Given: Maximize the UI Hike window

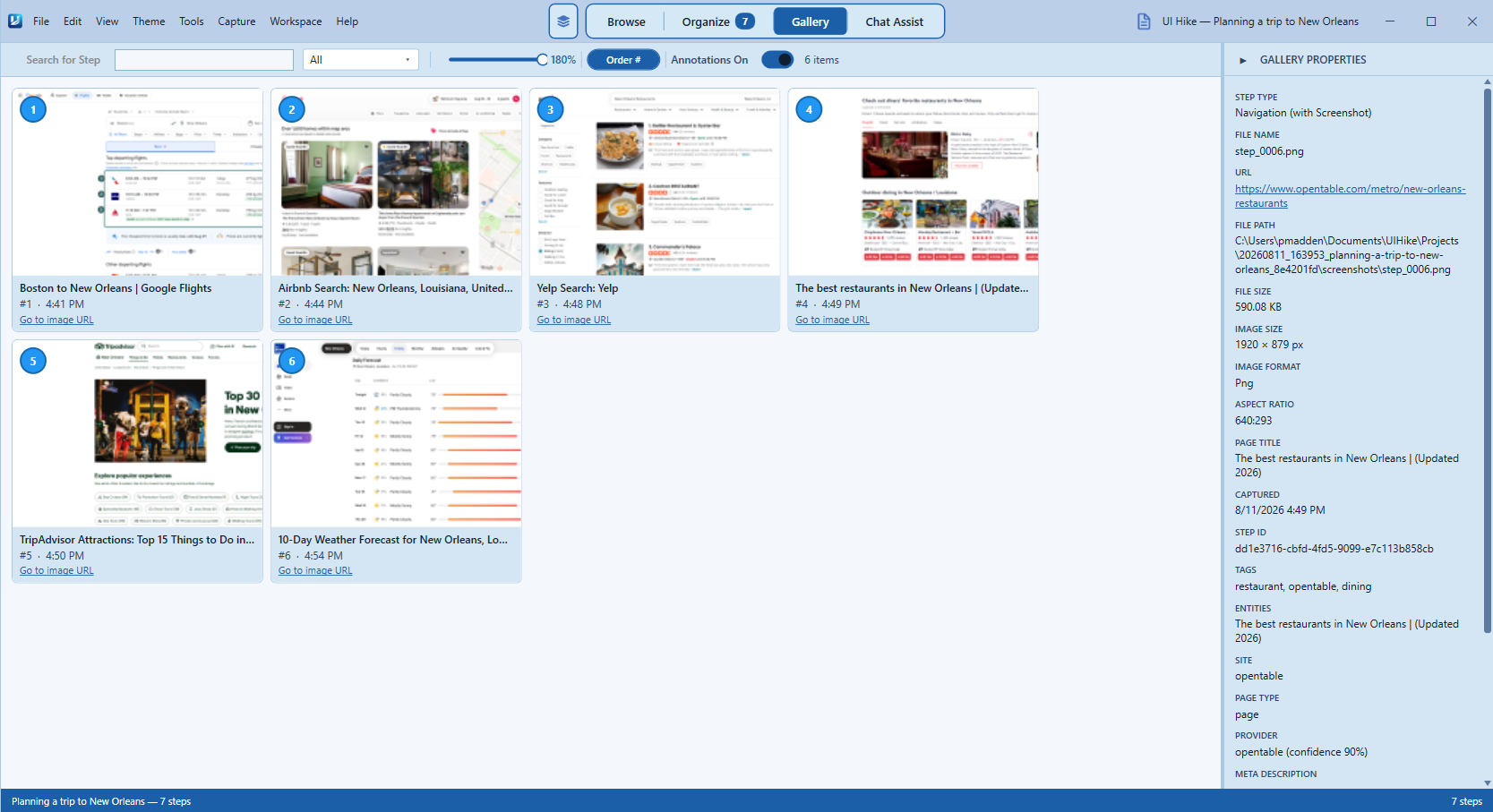Looking at the screenshot, I should 1431,21.
